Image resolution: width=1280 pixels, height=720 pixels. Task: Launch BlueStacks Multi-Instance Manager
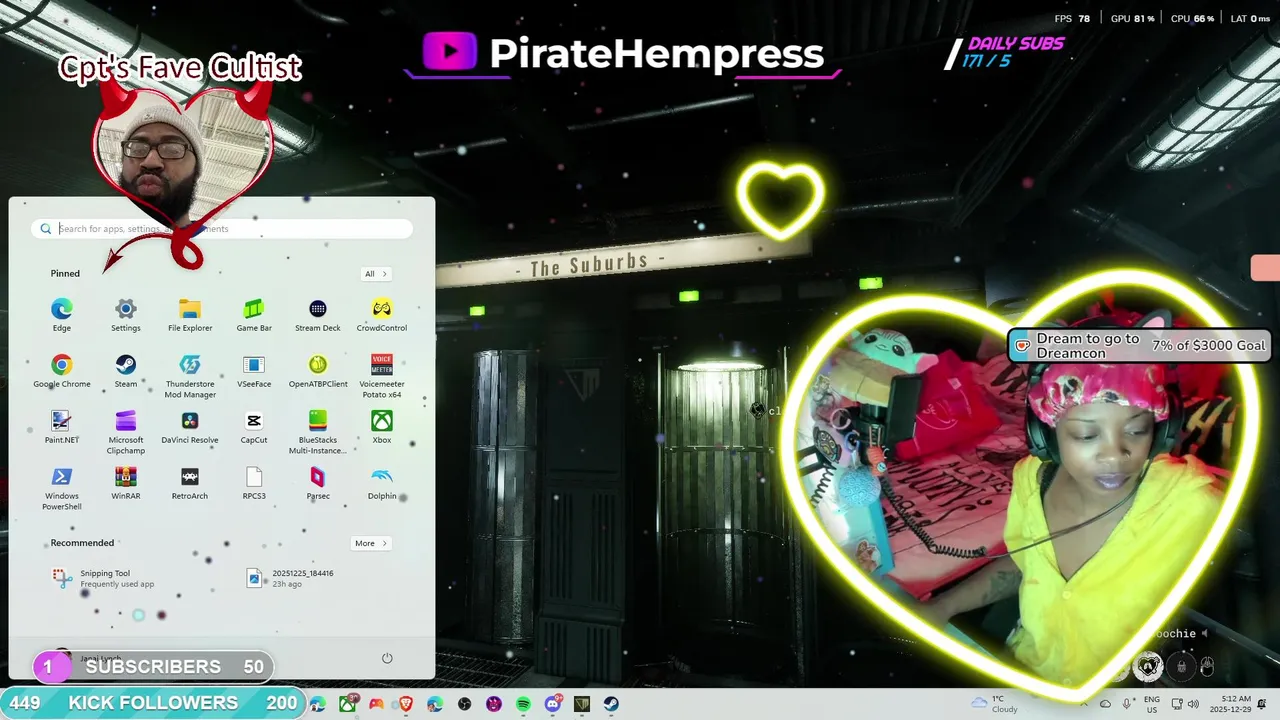[318, 432]
